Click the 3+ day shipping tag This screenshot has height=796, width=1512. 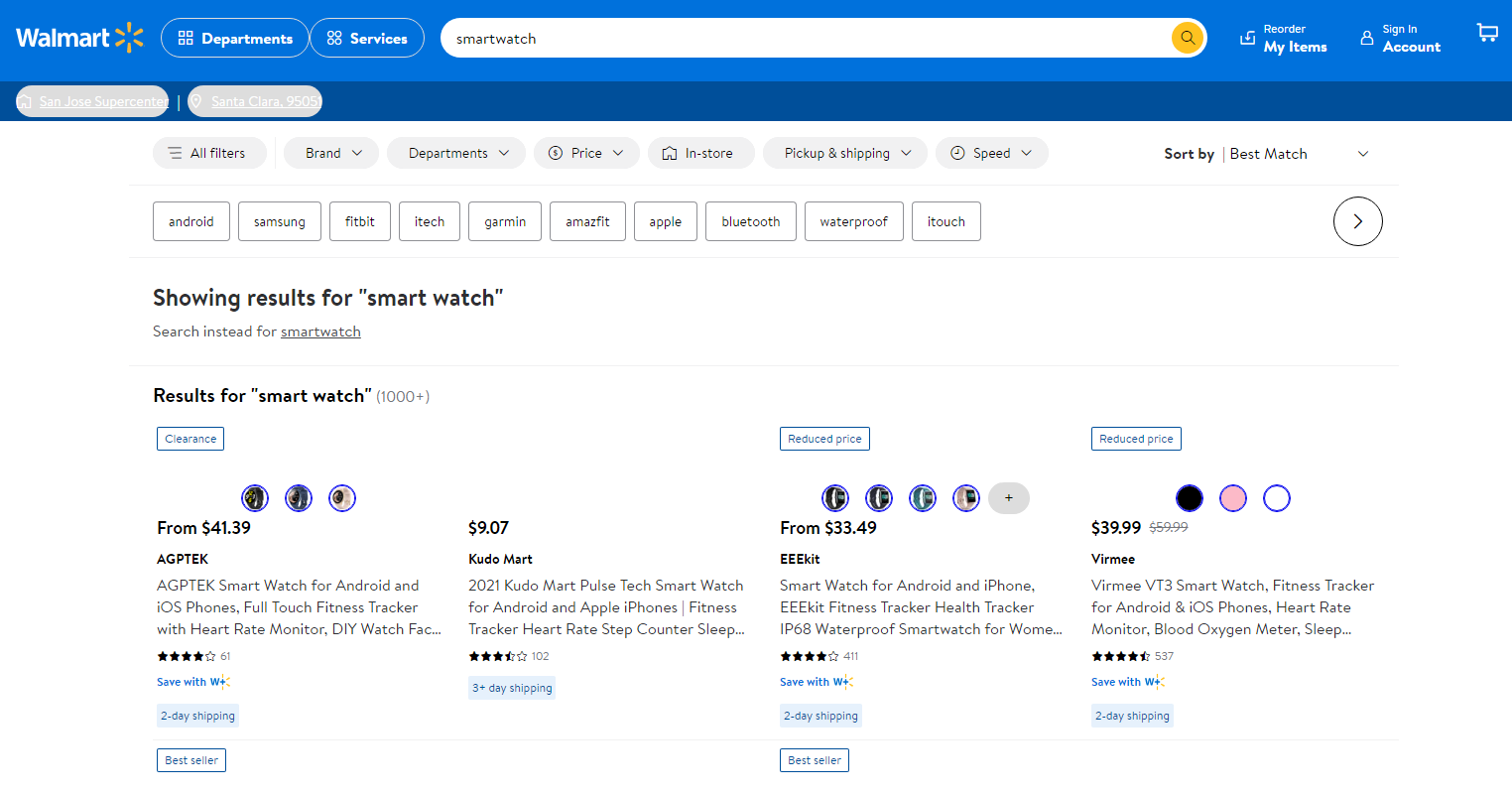tap(512, 688)
